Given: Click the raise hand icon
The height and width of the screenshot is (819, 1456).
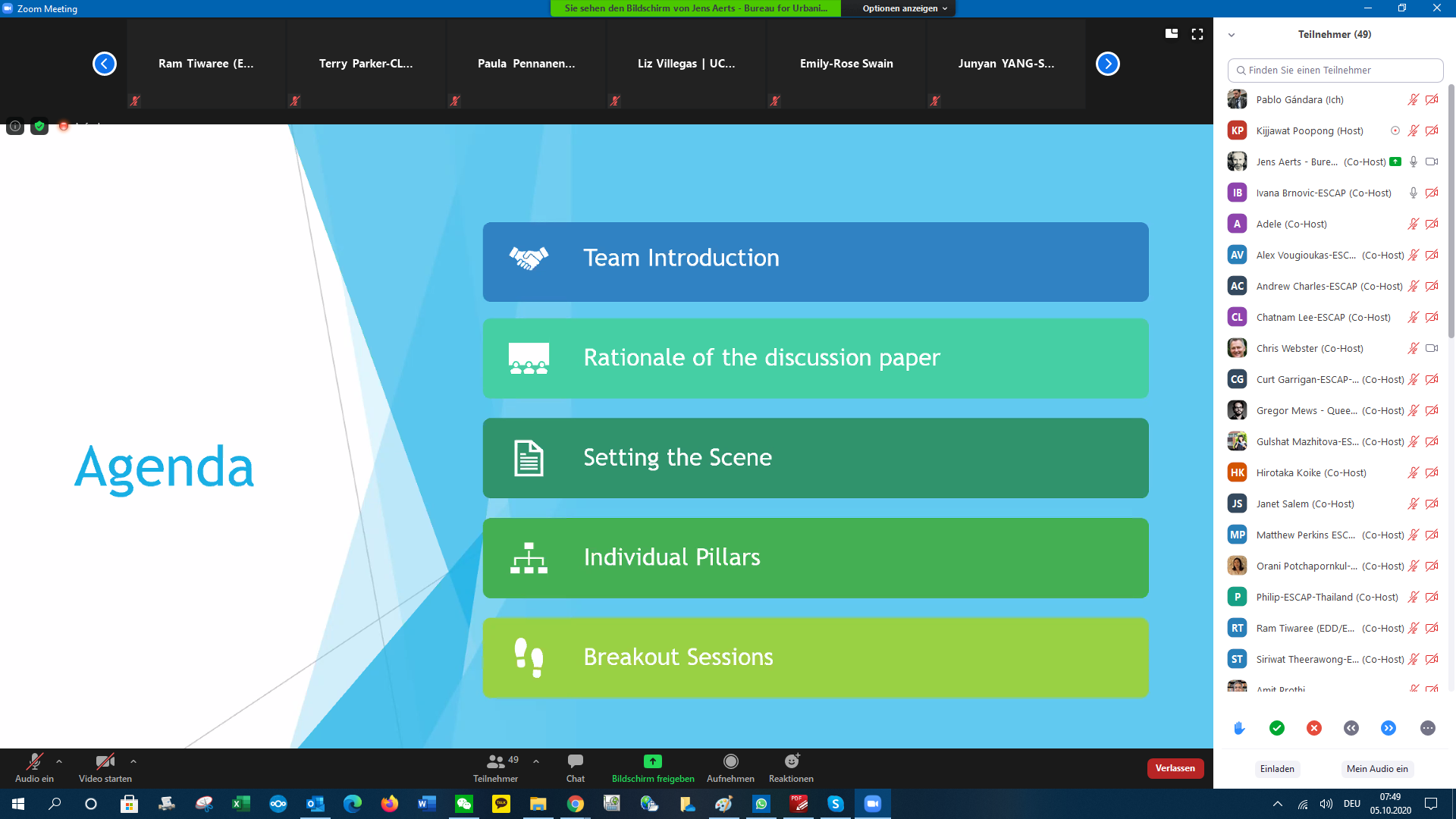Looking at the screenshot, I should (x=1239, y=728).
